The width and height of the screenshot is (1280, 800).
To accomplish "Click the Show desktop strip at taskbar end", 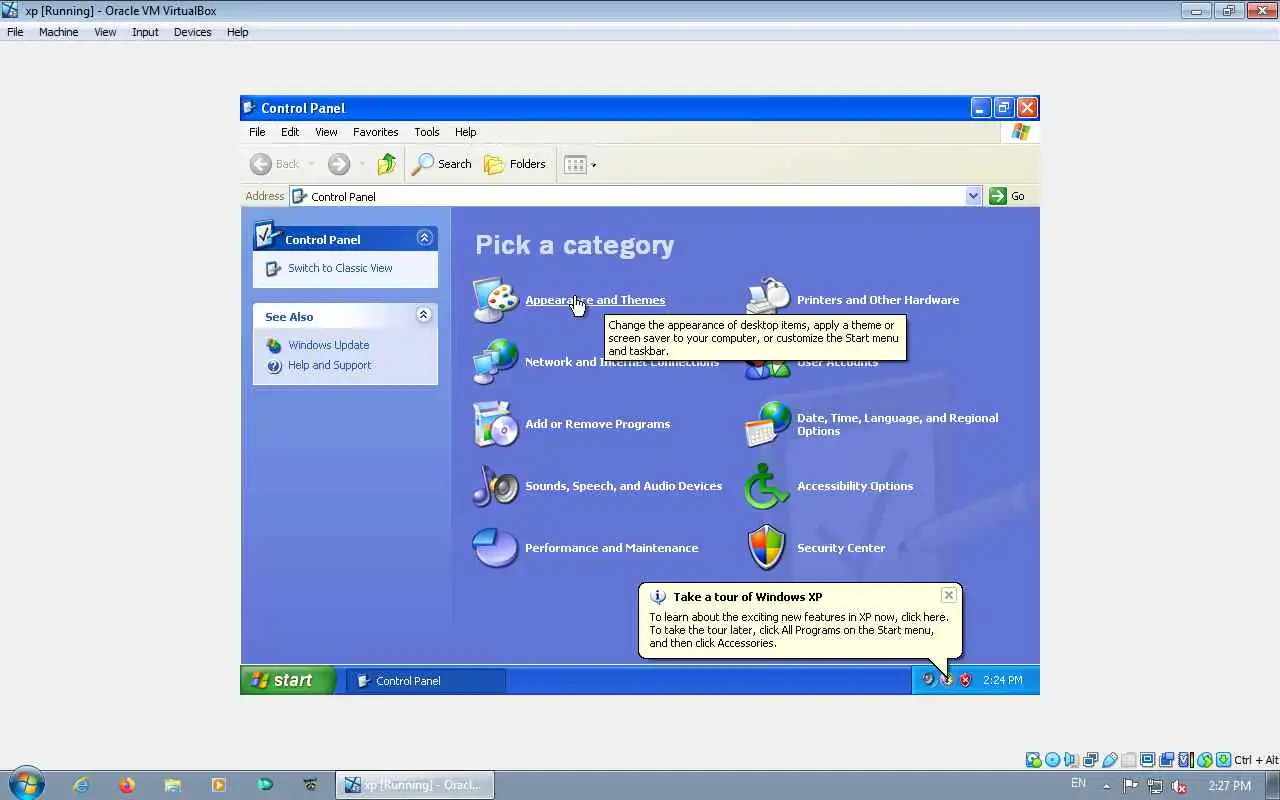I will pos(1273,785).
